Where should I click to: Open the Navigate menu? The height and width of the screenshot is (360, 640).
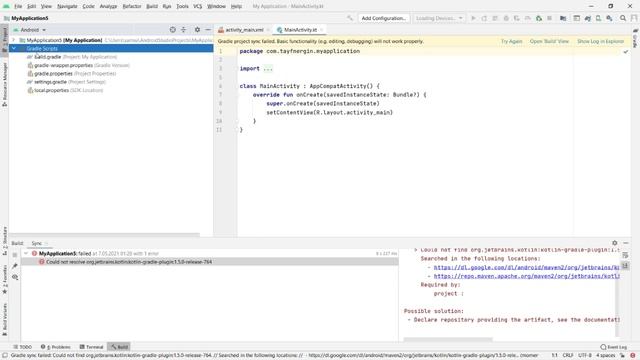point(67,6)
